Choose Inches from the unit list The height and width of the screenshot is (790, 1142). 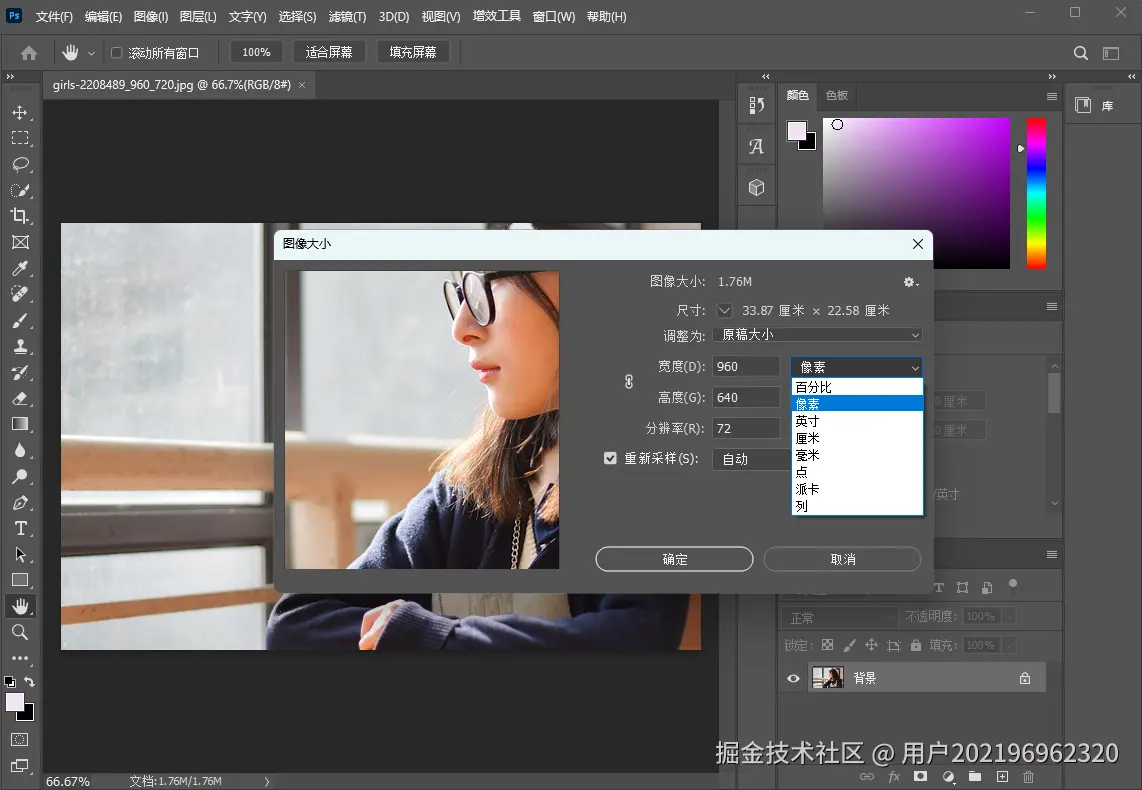857,421
